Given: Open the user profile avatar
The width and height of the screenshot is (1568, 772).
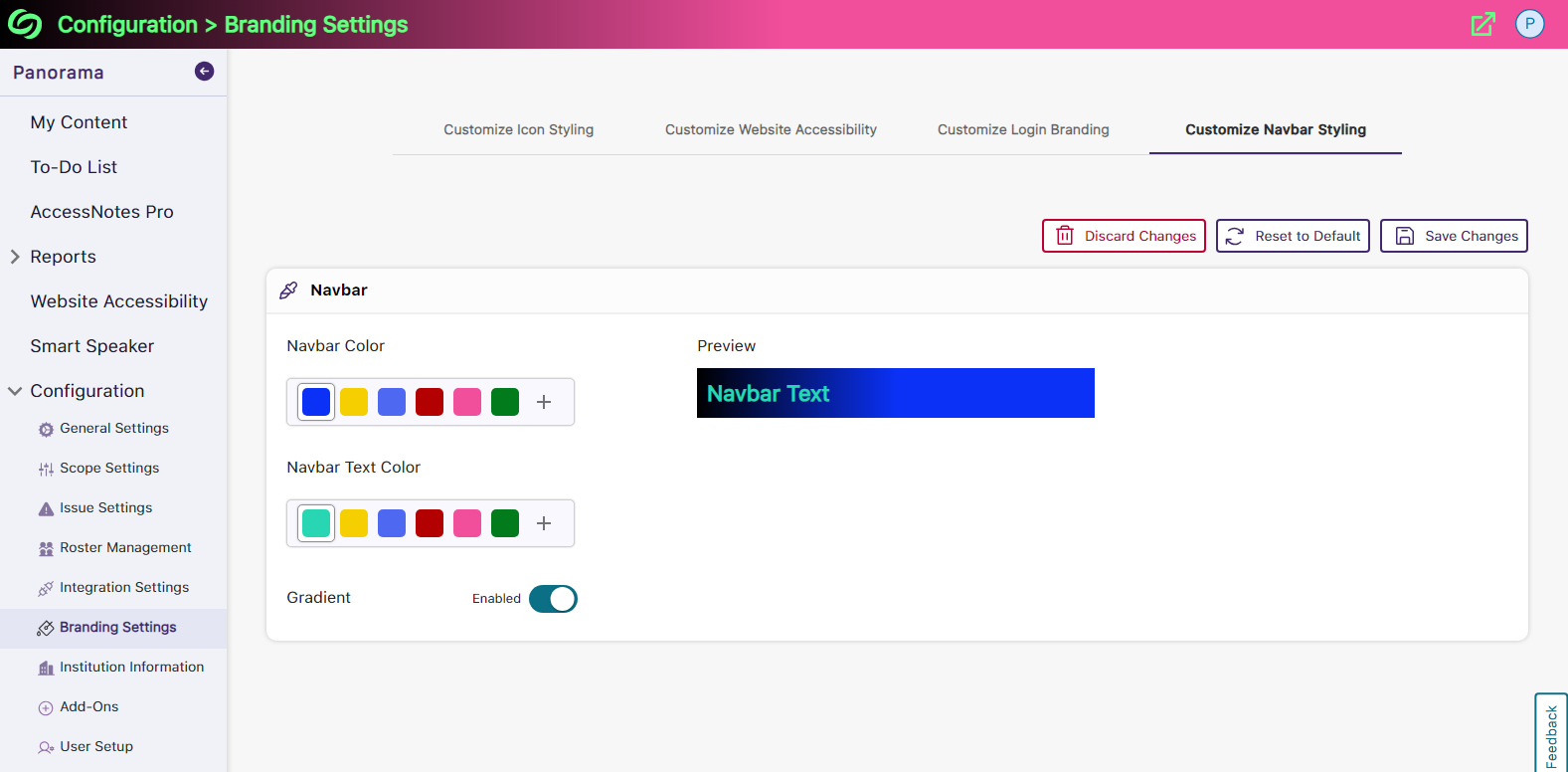Looking at the screenshot, I should (x=1529, y=24).
